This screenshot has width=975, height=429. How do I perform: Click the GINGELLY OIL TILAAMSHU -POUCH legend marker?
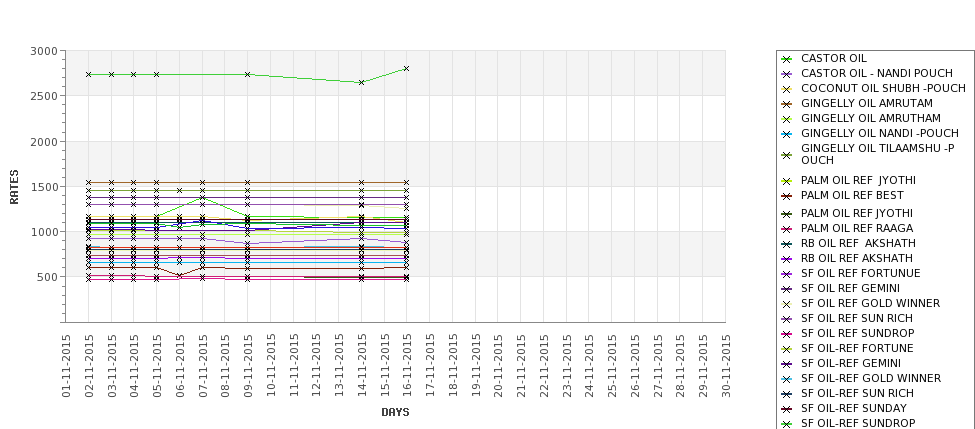tap(787, 155)
